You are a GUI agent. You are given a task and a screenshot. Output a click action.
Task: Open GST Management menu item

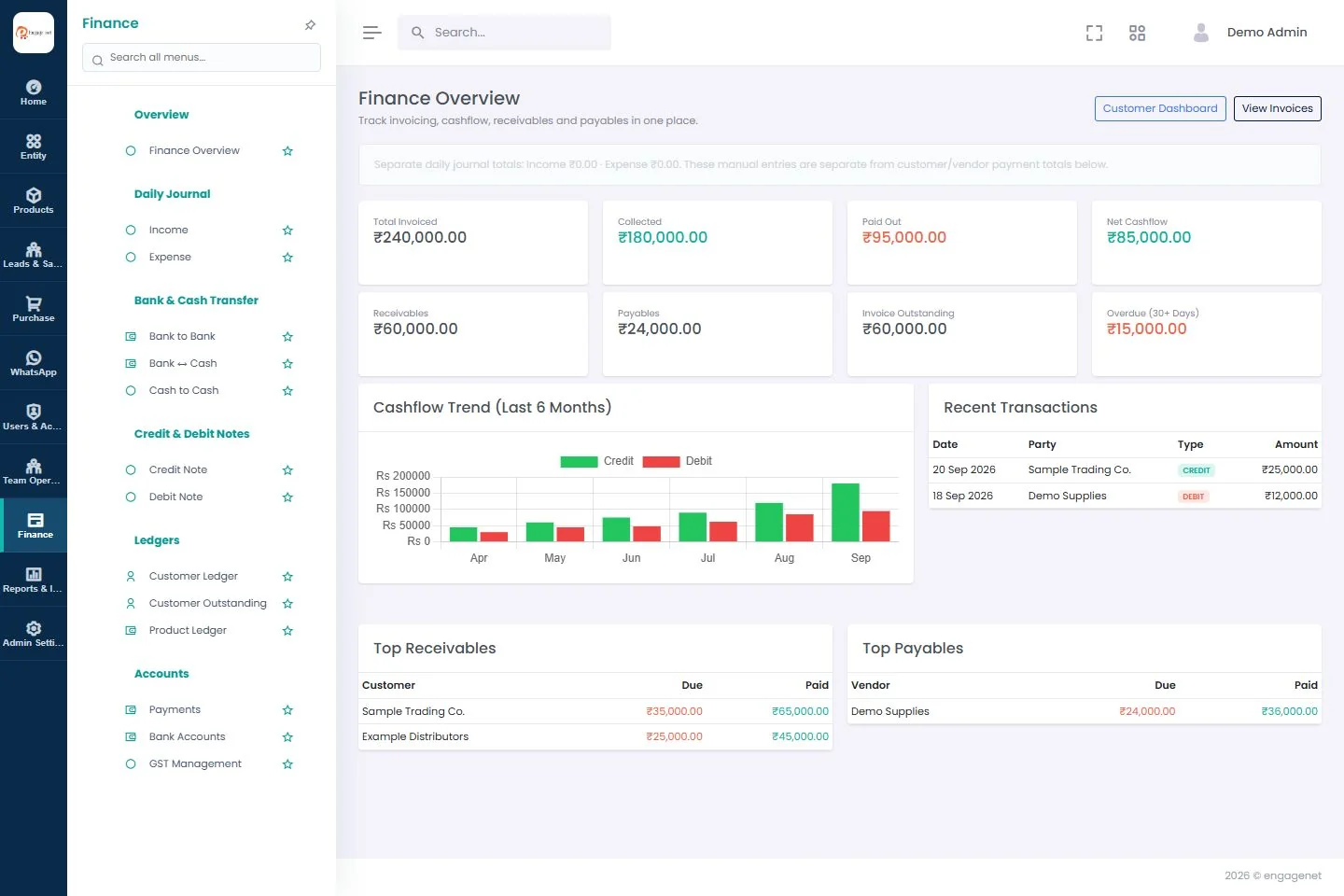[x=195, y=763]
